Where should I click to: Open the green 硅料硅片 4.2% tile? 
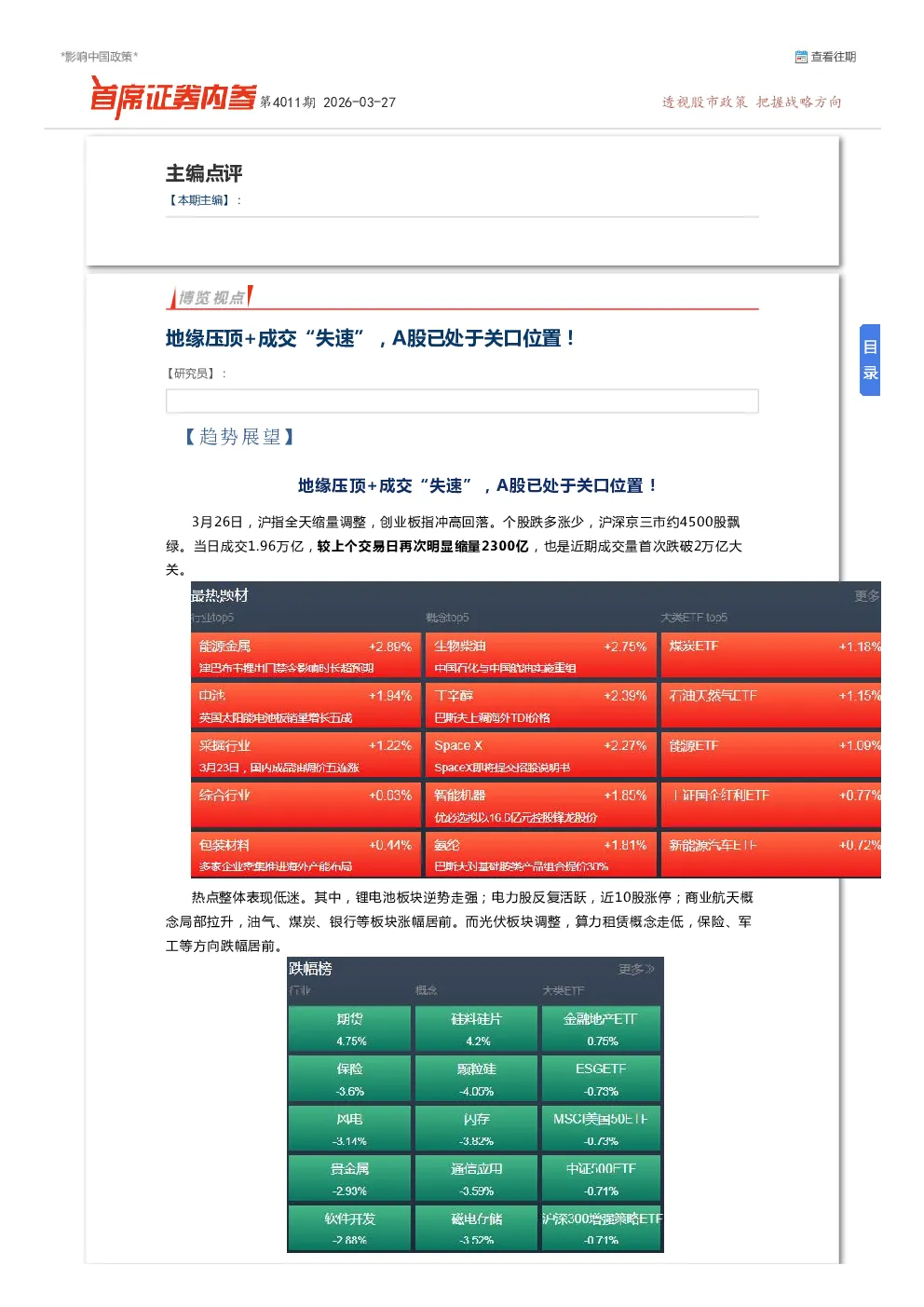[x=477, y=1028]
